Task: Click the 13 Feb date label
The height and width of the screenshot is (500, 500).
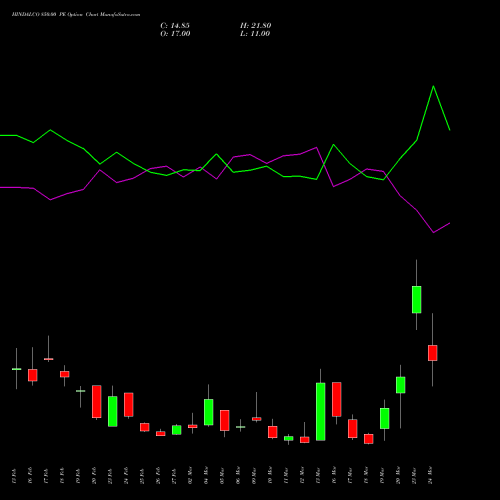Action: pyautogui.click(x=14, y=476)
